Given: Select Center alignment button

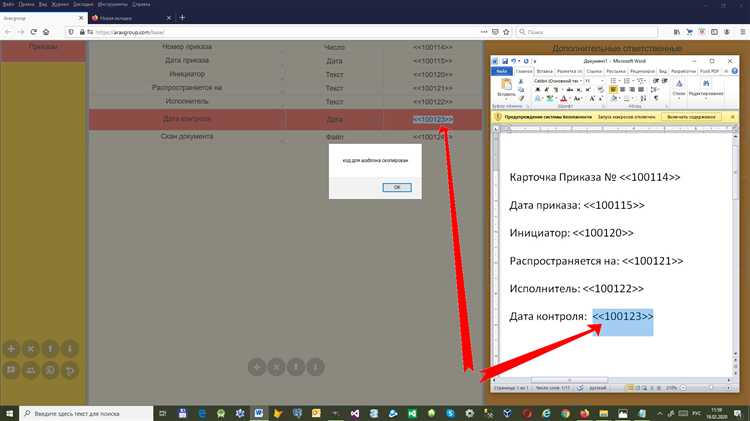Looking at the screenshot, I should [x=622, y=89].
